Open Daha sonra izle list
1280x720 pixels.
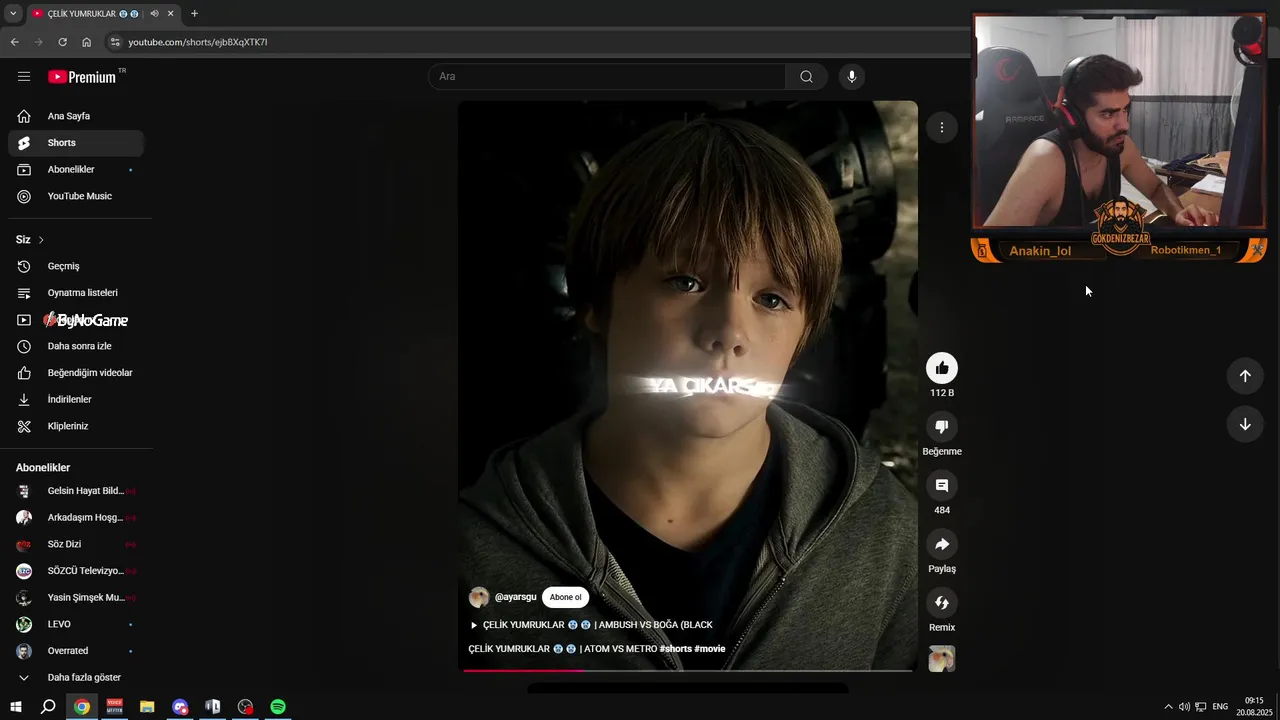(76, 346)
